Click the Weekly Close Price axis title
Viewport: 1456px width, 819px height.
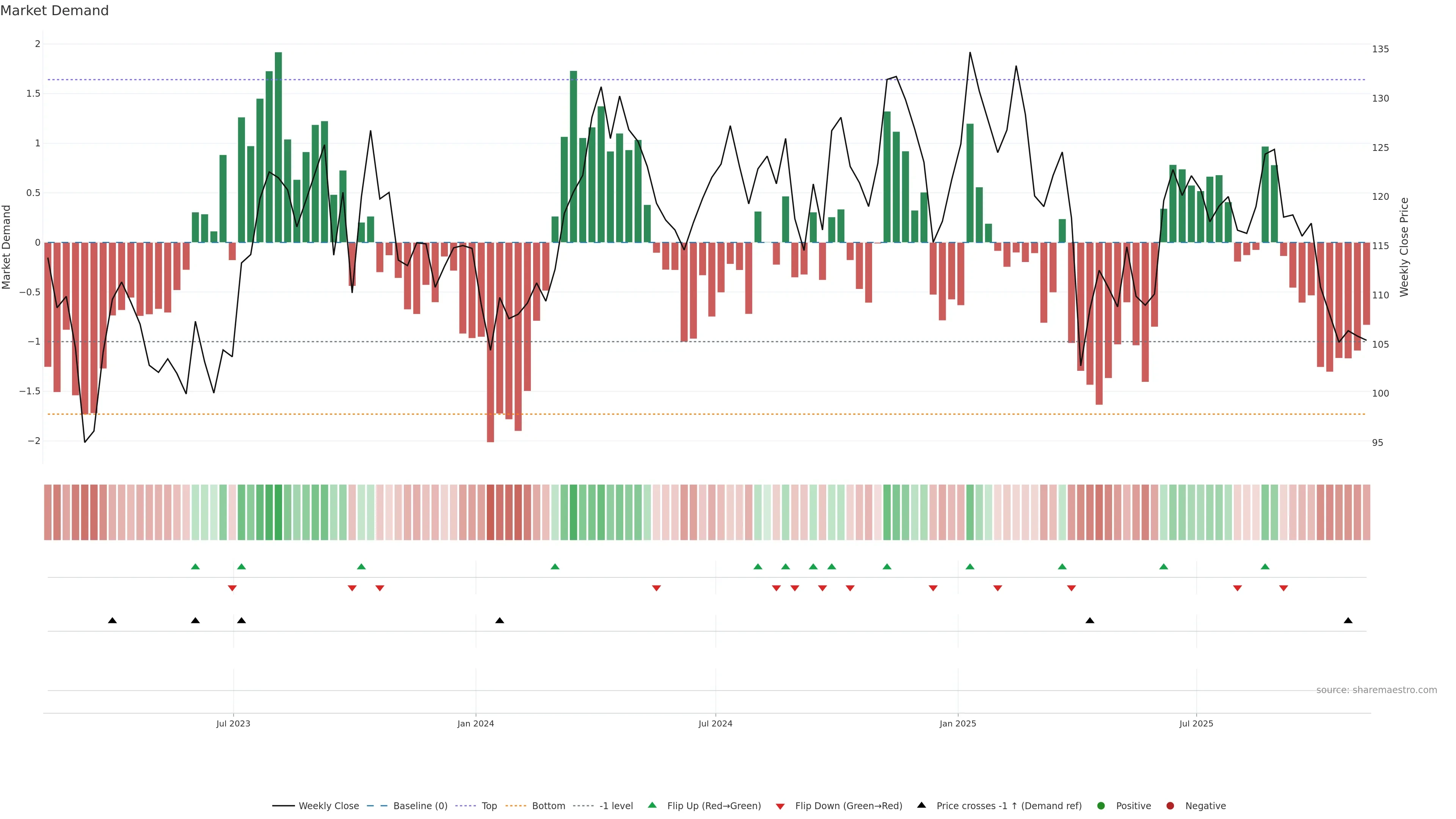pos(1404,247)
